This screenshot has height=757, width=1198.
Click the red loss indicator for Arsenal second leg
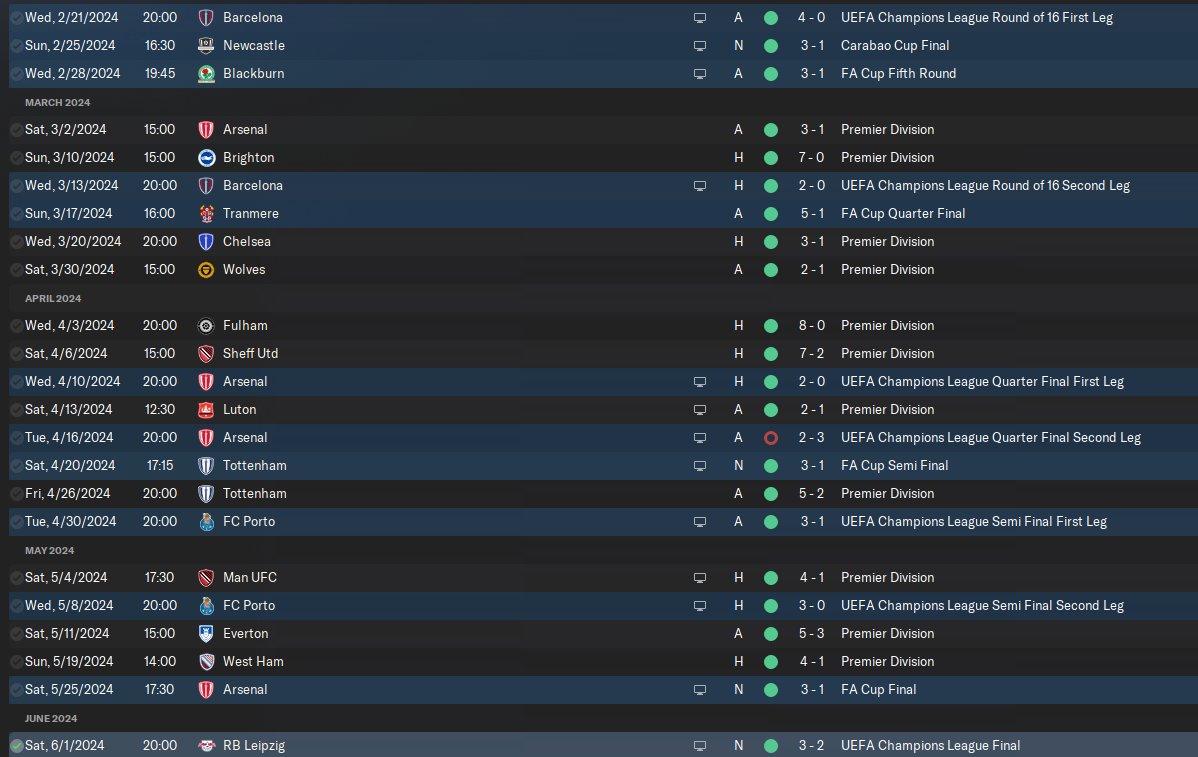point(770,438)
